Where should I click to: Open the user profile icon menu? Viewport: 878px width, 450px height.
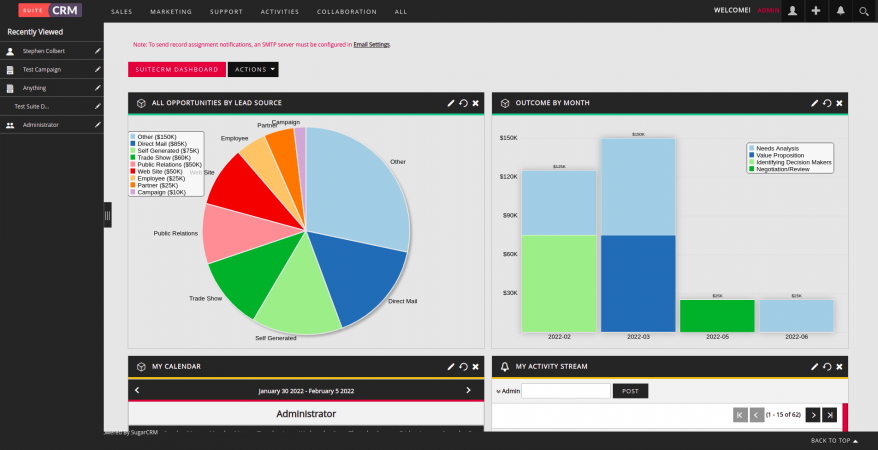tap(792, 11)
